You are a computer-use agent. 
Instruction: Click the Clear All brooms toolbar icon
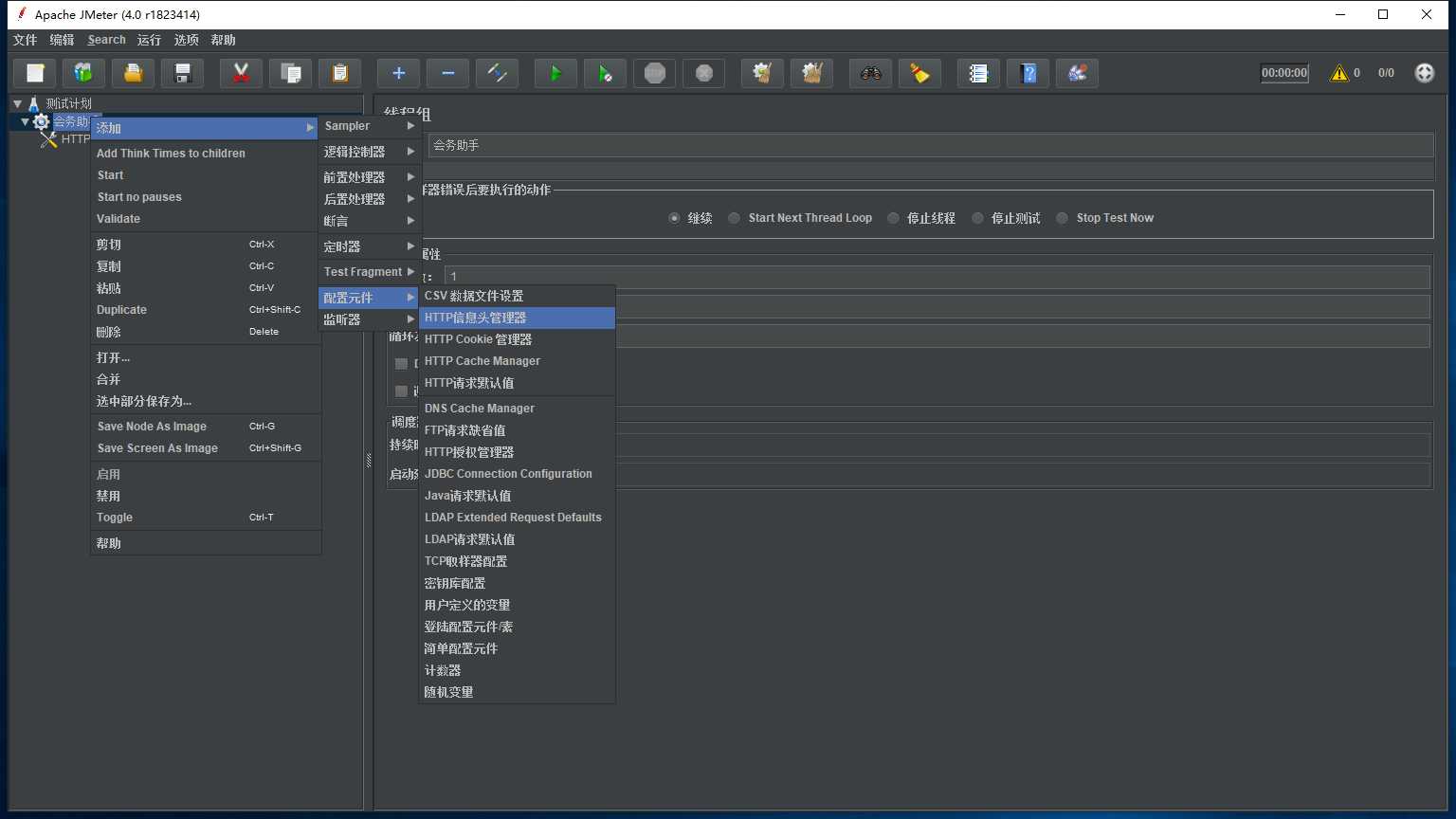(812, 73)
